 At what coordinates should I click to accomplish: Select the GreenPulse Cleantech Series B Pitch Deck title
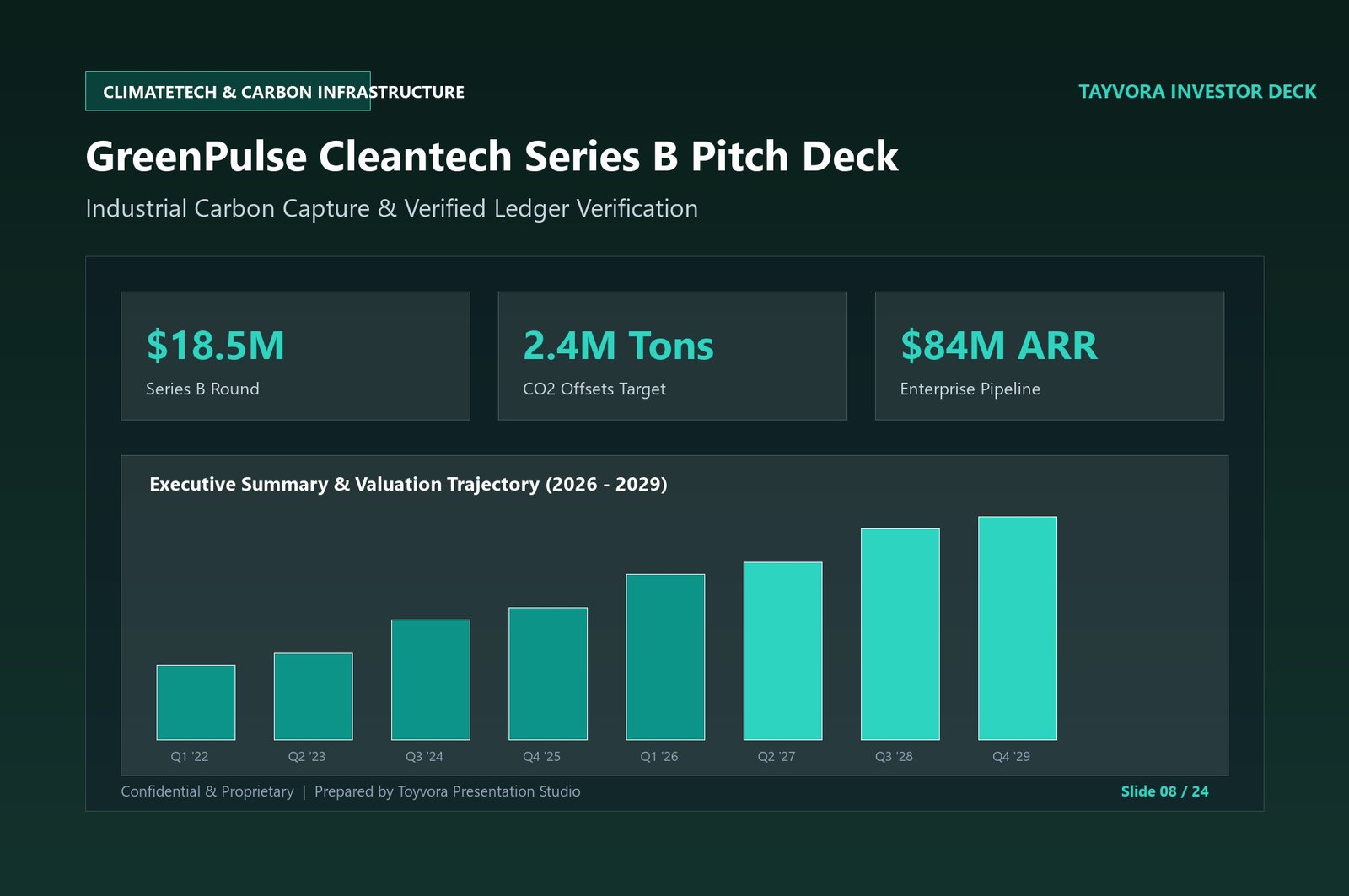(492, 156)
